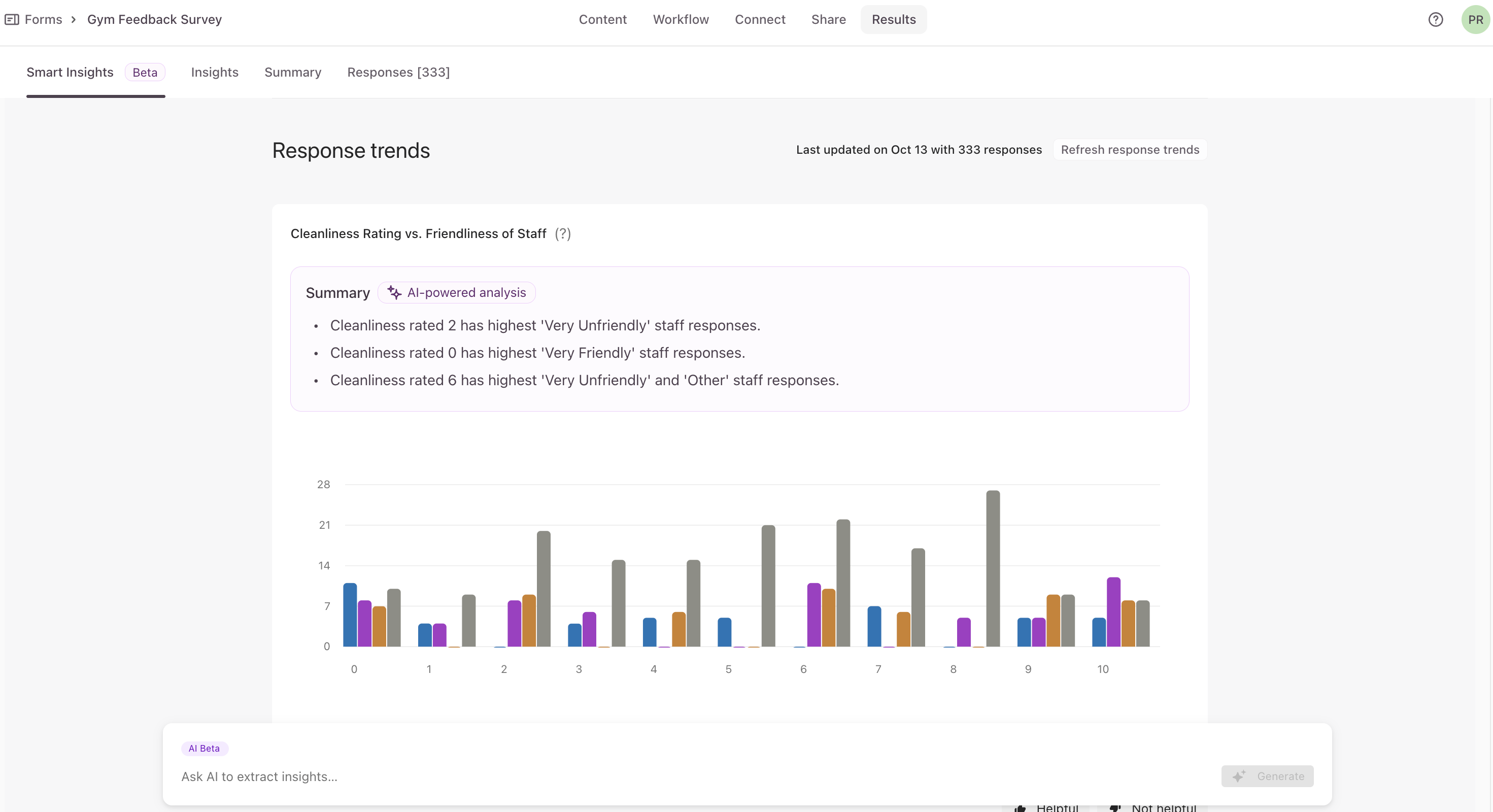Open the Share section

828,20
